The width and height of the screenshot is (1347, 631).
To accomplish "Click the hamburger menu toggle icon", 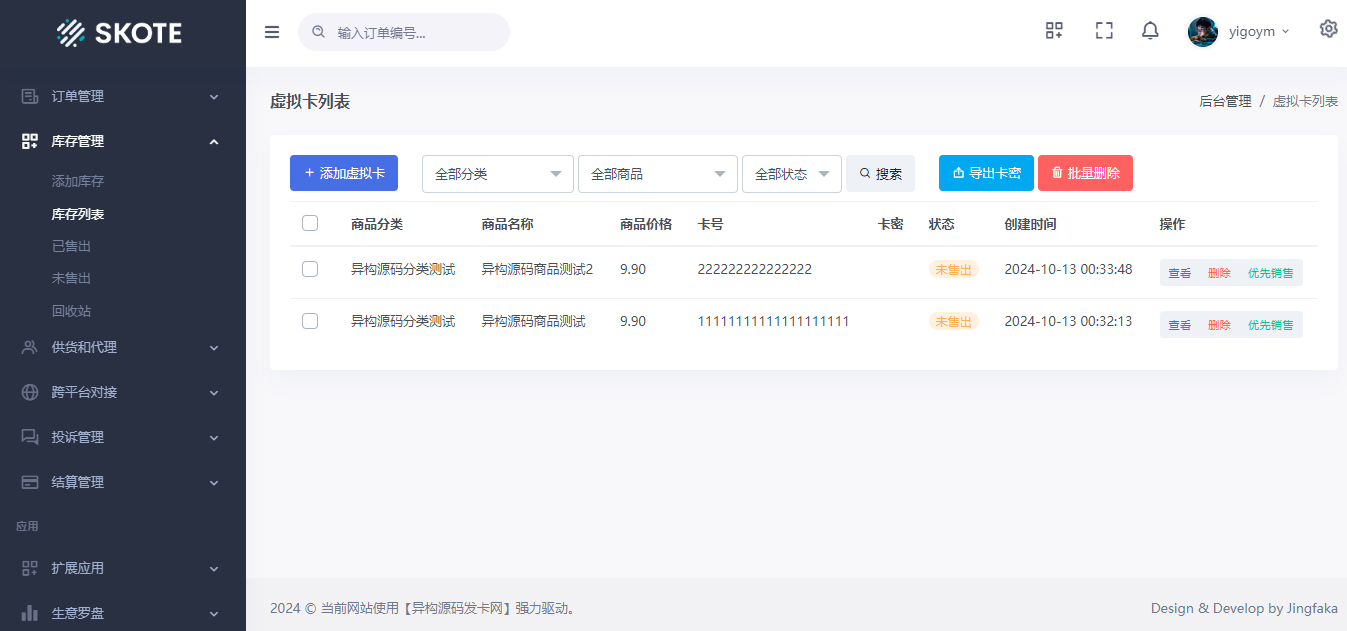I will [272, 32].
